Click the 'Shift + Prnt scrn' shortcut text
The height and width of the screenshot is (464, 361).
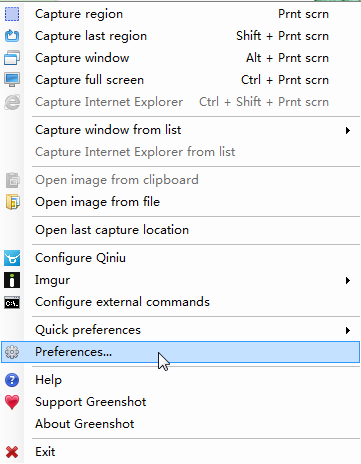pyautogui.click(x=282, y=36)
